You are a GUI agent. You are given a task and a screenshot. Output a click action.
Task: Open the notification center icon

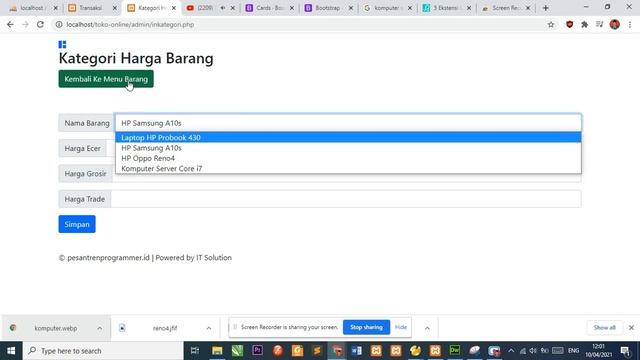(625, 351)
